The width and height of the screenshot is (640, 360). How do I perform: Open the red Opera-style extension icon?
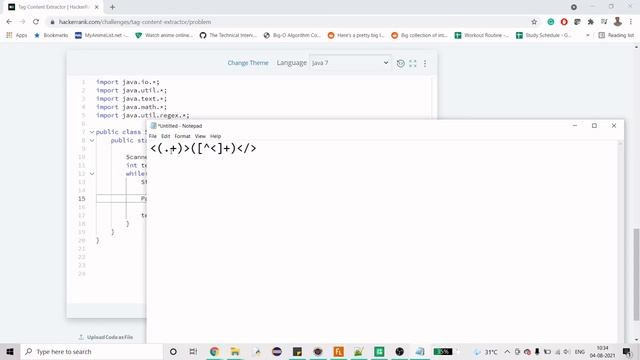click(x=564, y=22)
